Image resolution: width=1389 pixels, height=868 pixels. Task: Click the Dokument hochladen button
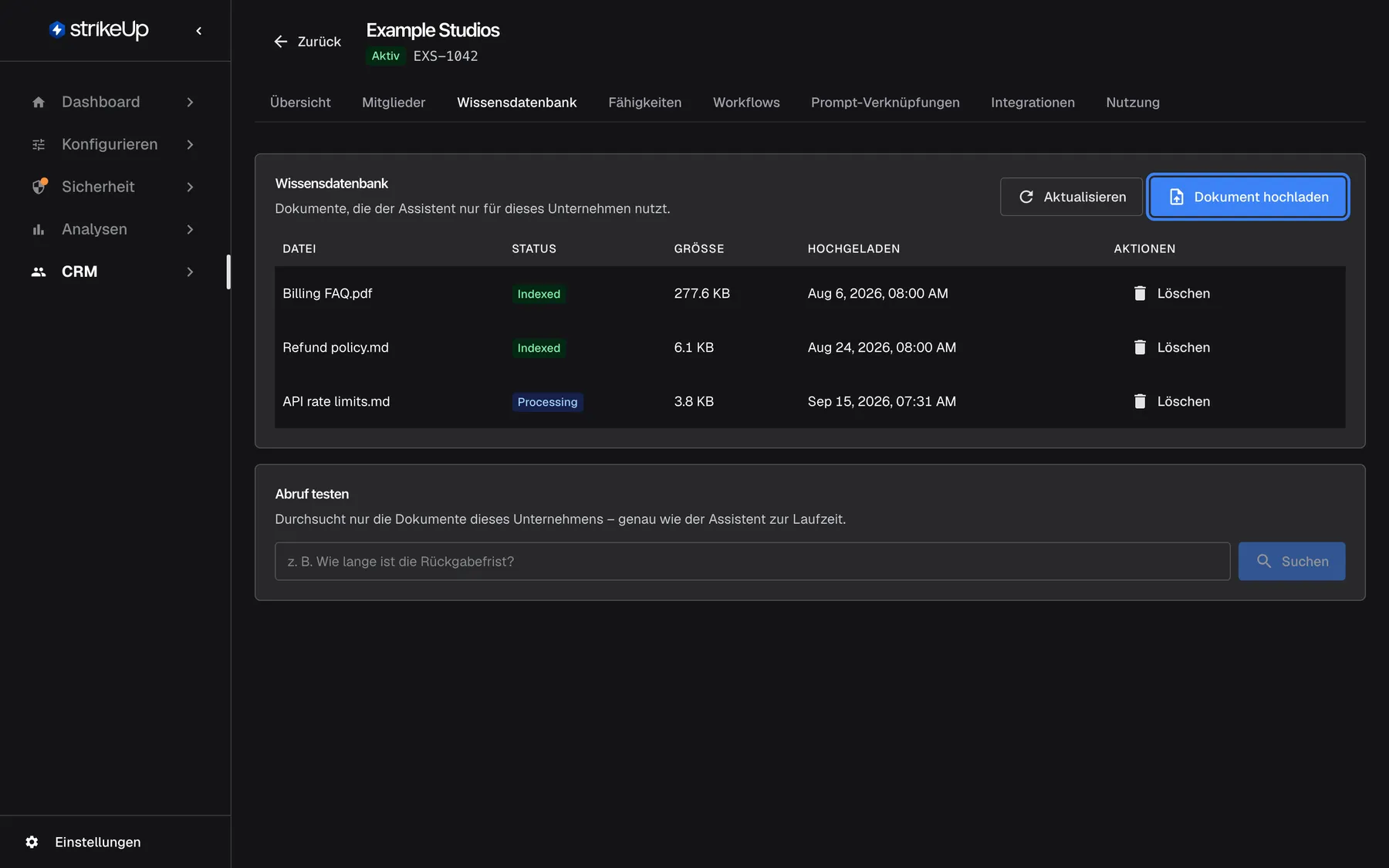point(1248,197)
